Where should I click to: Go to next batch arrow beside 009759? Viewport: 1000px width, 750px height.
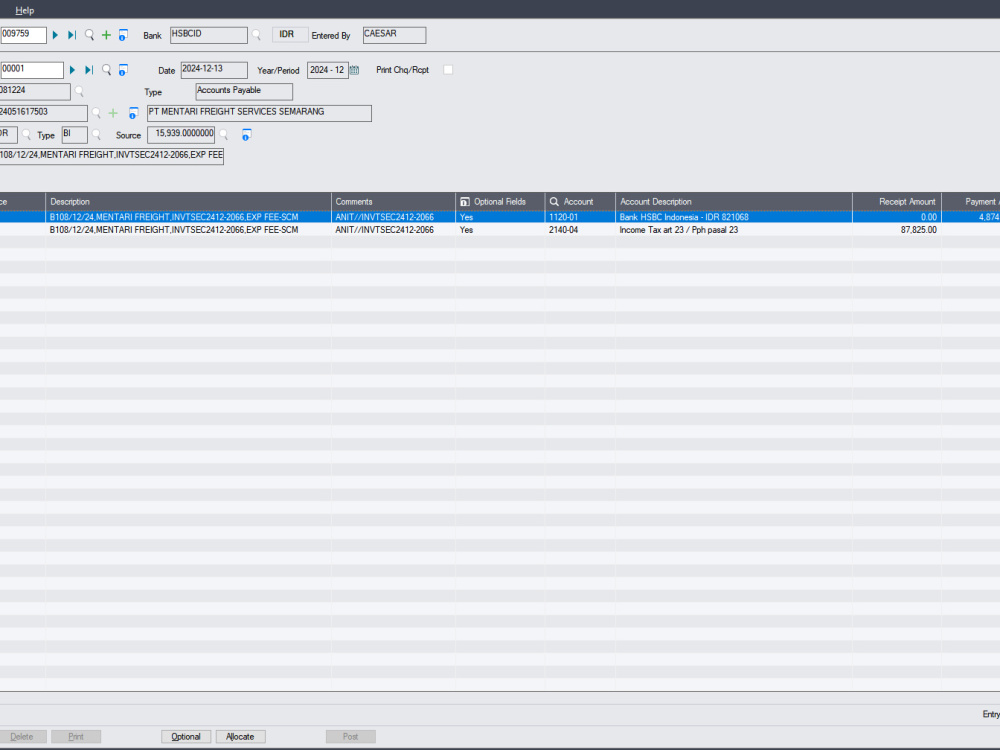[55, 35]
